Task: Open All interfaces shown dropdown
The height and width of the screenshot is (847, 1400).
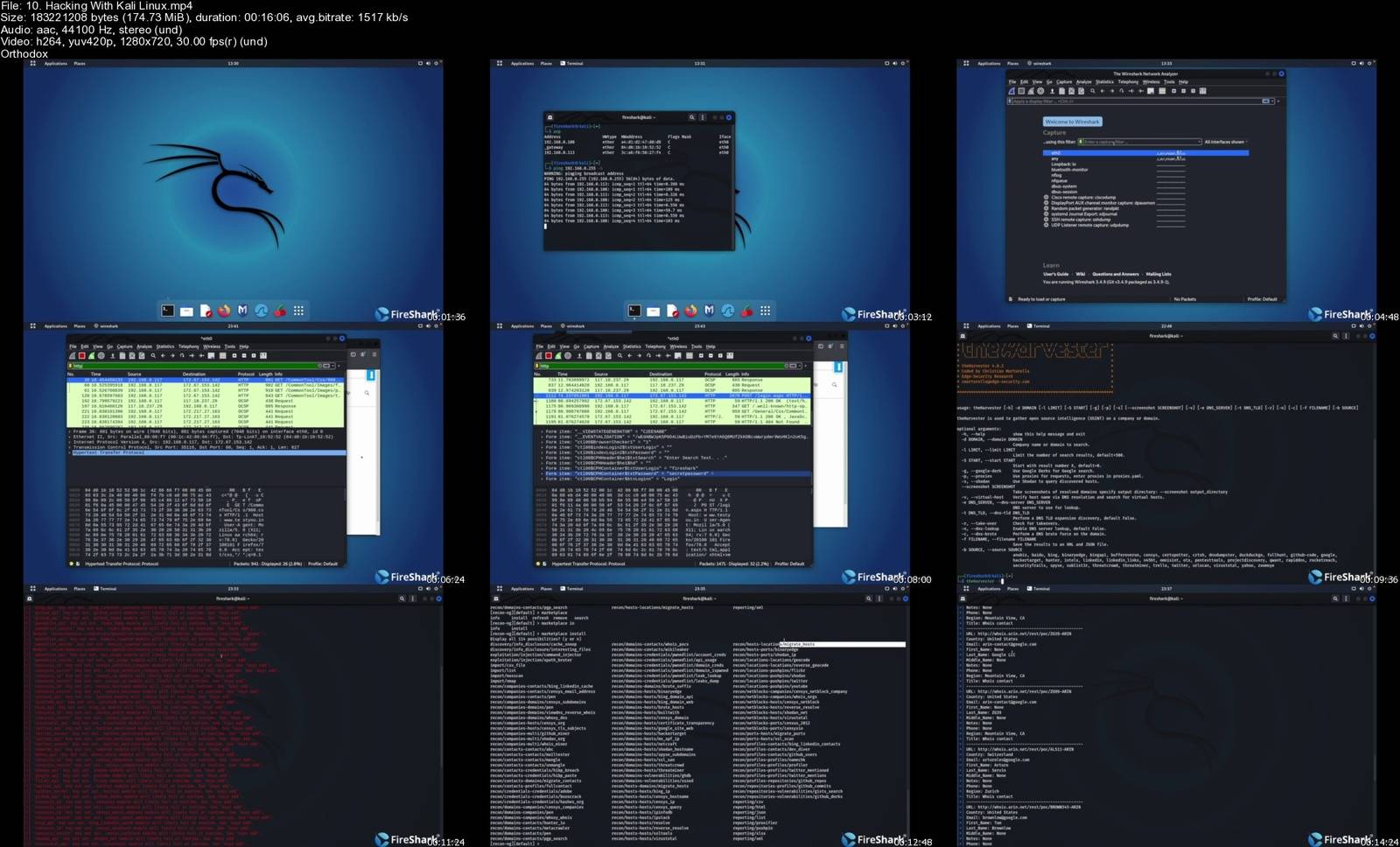Action: (1225, 142)
